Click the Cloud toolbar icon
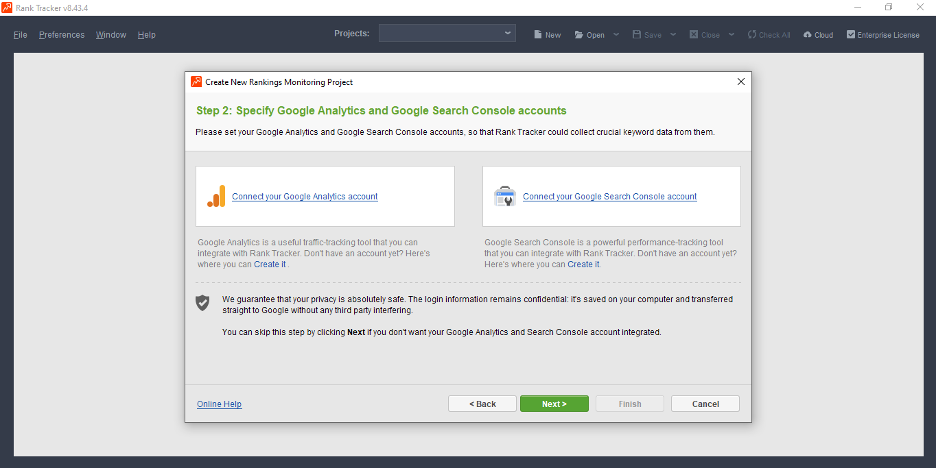Screen dimensions: 936x468 [808, 35]
